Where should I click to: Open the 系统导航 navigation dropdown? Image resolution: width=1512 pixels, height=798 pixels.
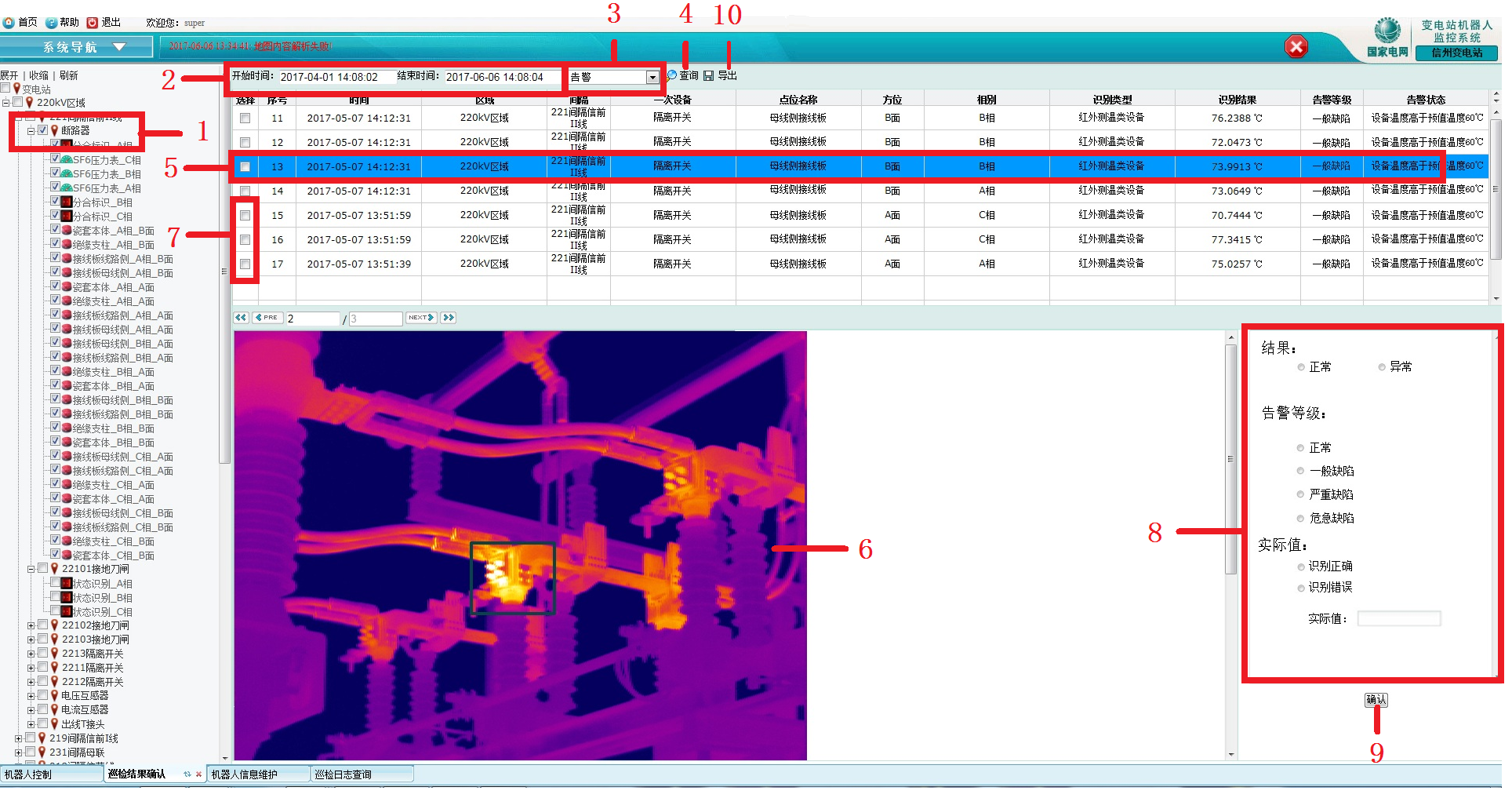(119, 47)
